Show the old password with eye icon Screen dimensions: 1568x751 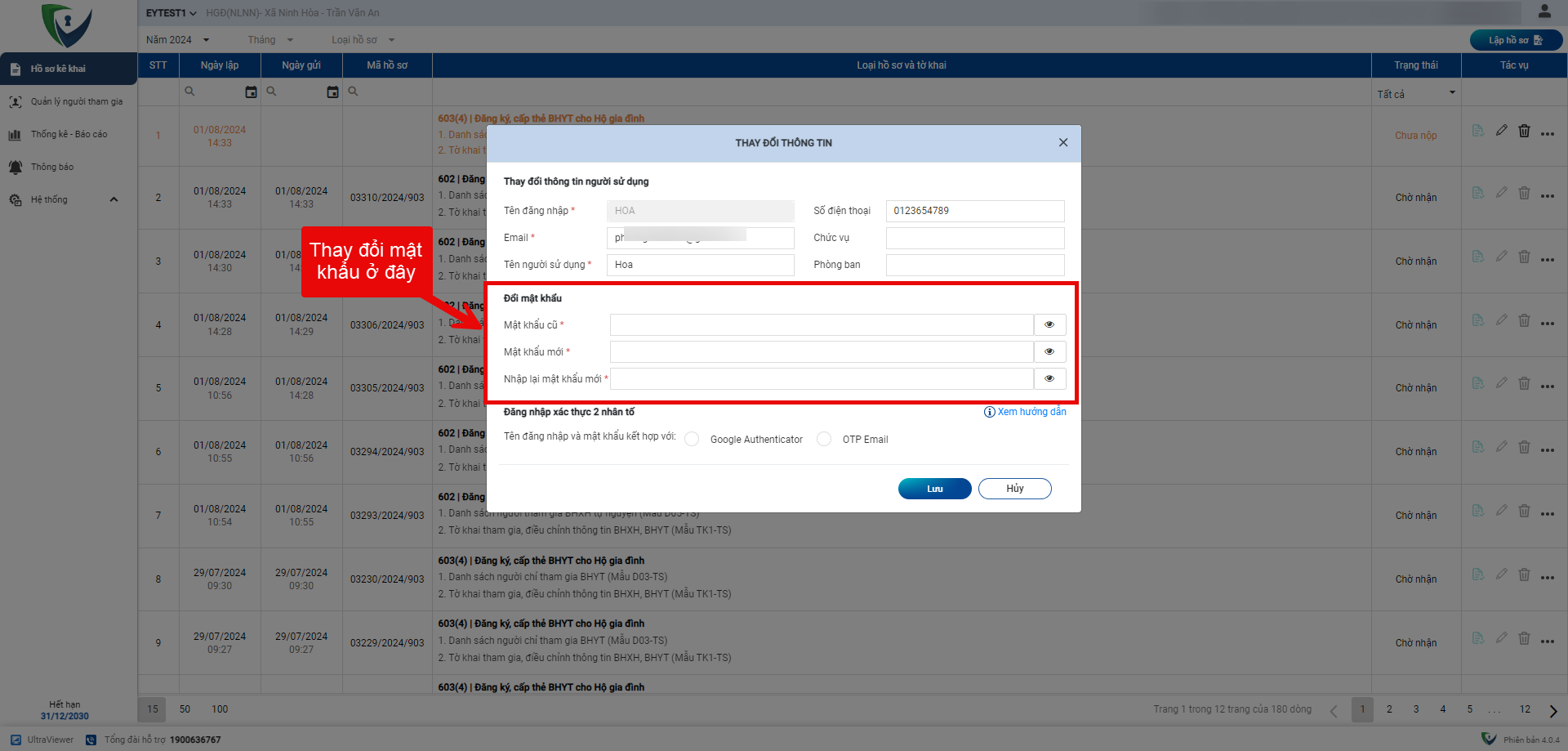pos(1049,325)
